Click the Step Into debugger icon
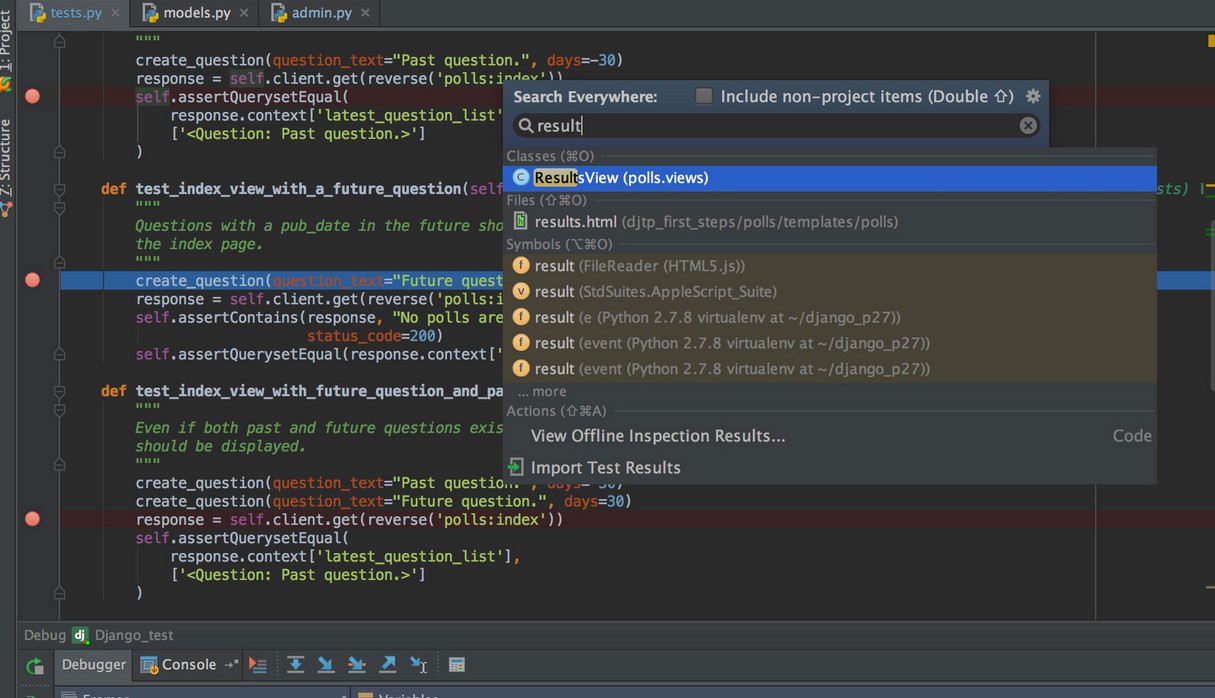 (326, 665)
